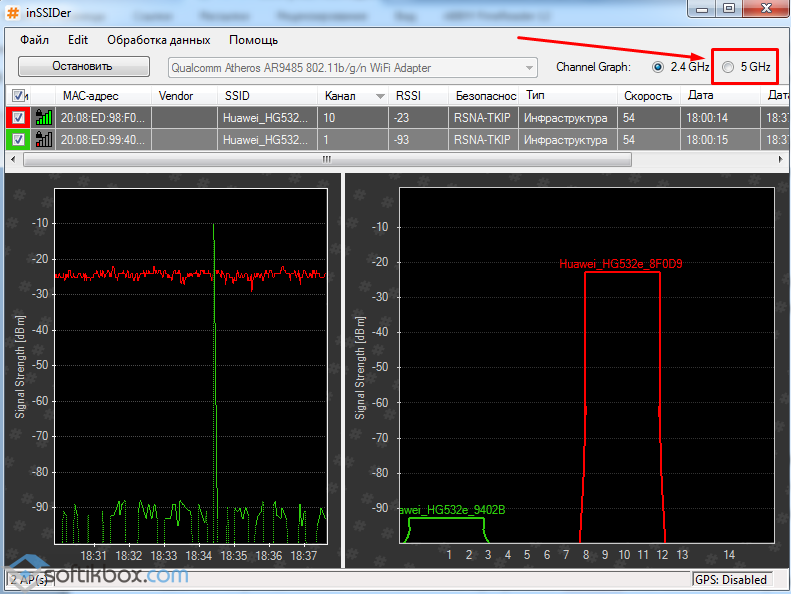Click the horizontal scrollbar left arrow
The image size is (791, 594).
(13, 159)
